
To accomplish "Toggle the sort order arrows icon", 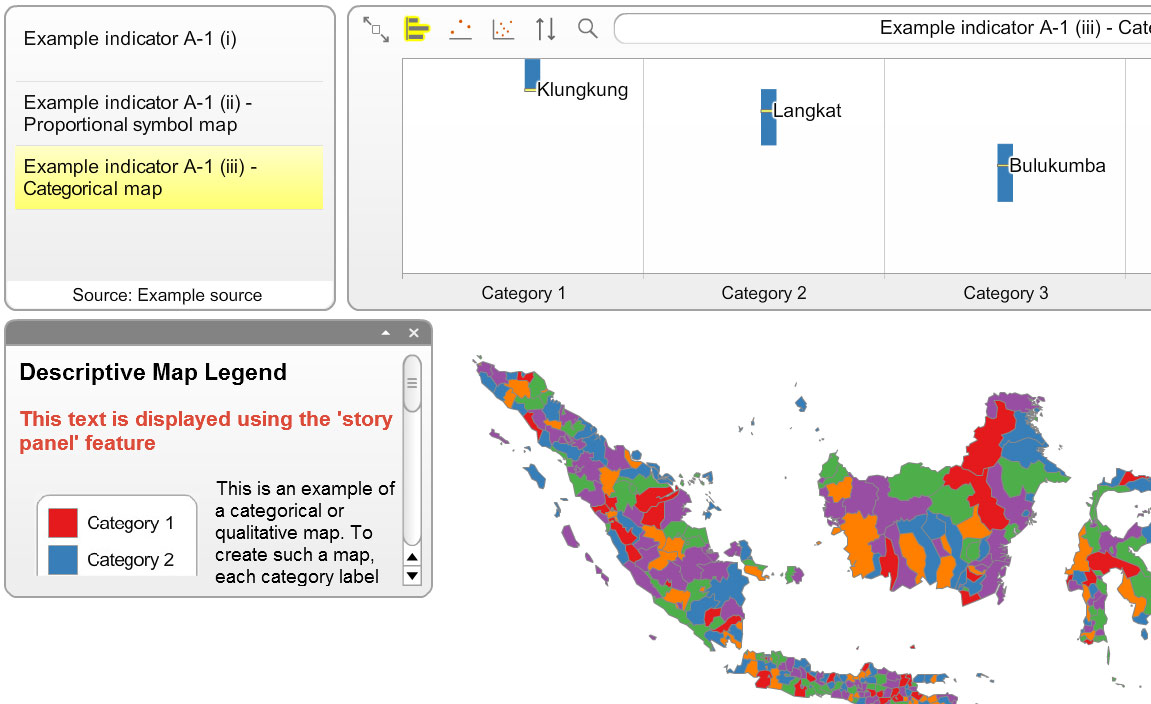I will [x=545, y=29].
